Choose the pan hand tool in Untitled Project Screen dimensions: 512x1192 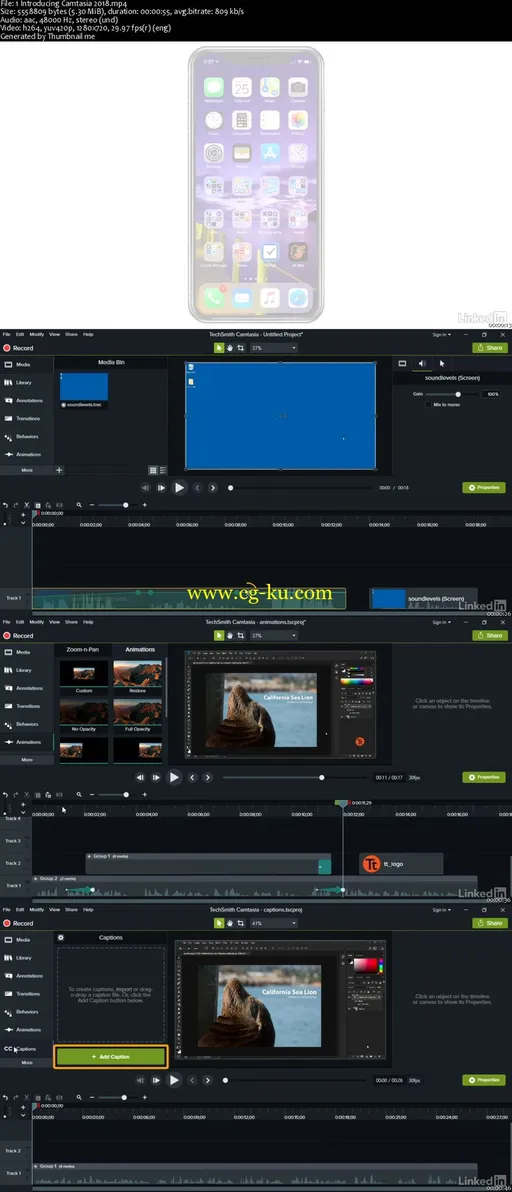(229, 347)
